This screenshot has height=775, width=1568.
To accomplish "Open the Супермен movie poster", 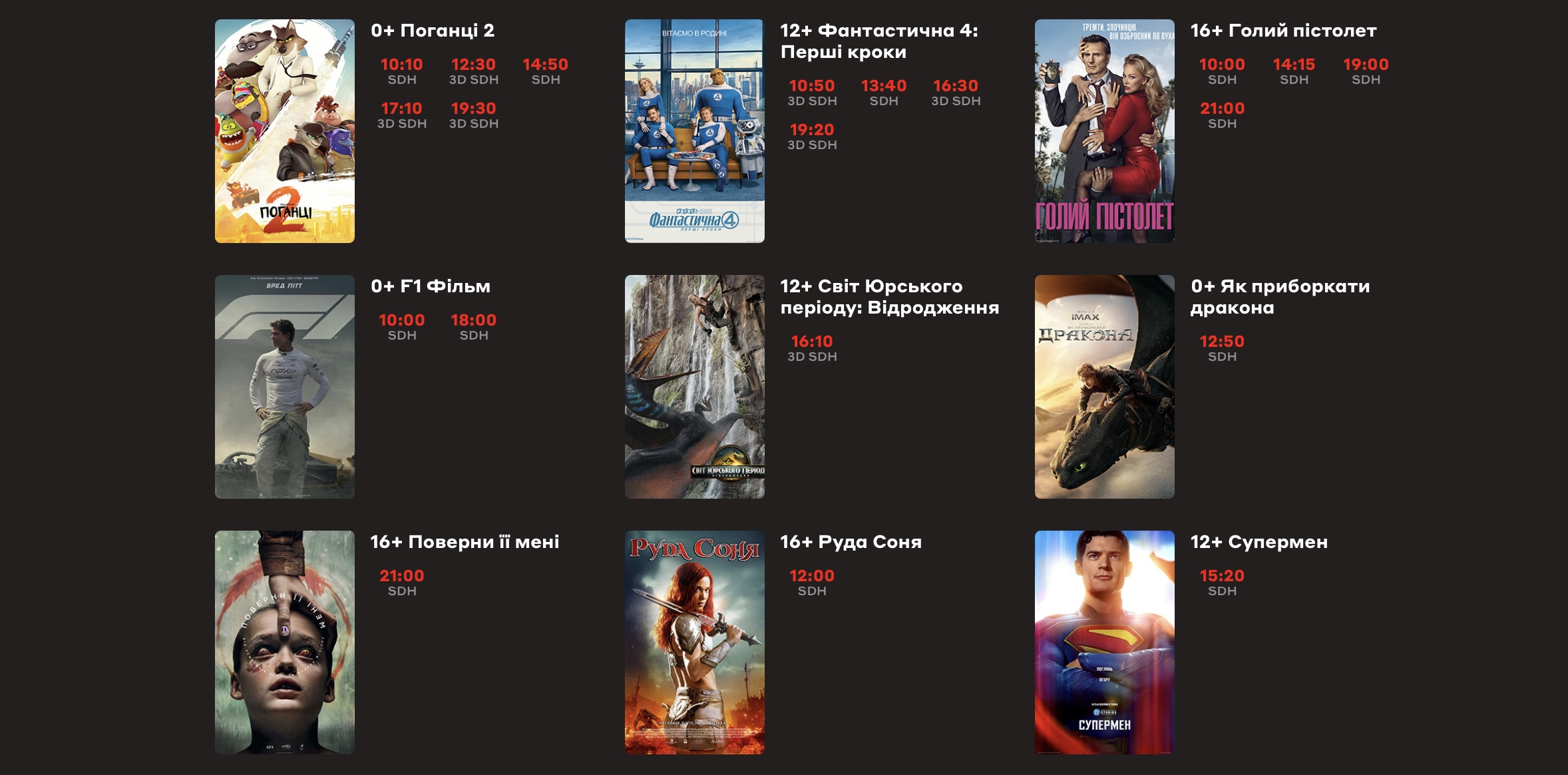I will (x=1105, y=643).
